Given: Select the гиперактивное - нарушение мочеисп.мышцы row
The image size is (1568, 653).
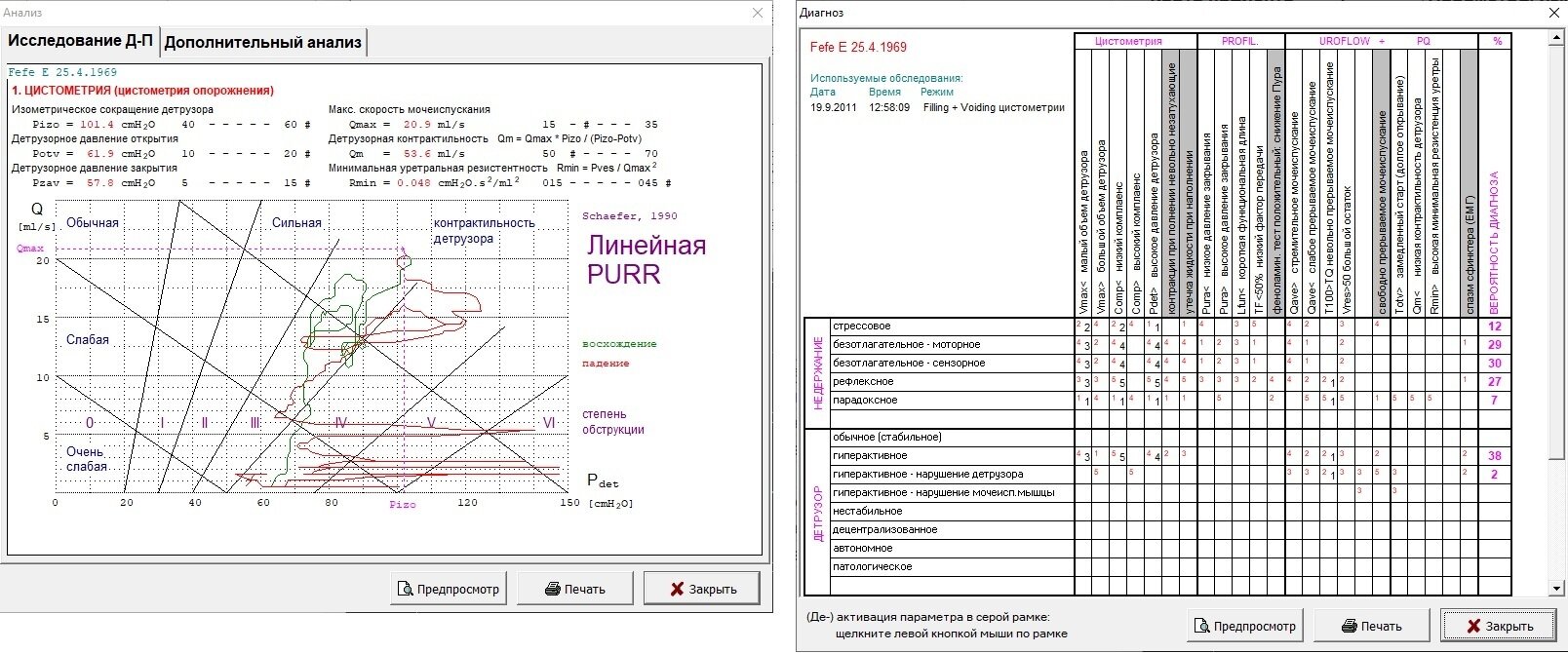Looking at the screenshot, I should (x=944, y=493).
